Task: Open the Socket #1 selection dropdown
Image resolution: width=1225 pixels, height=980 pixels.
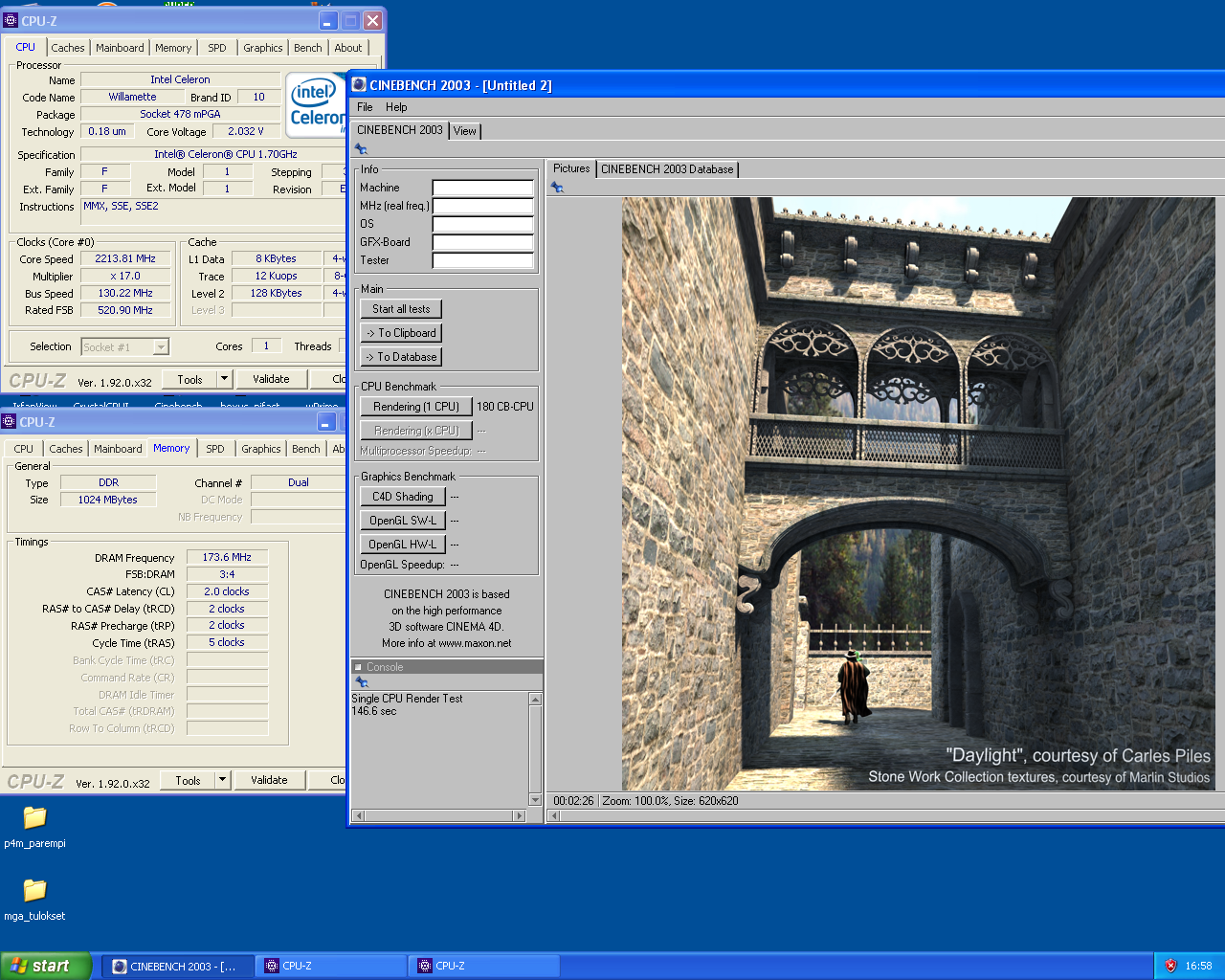Action: coord(161,347)
